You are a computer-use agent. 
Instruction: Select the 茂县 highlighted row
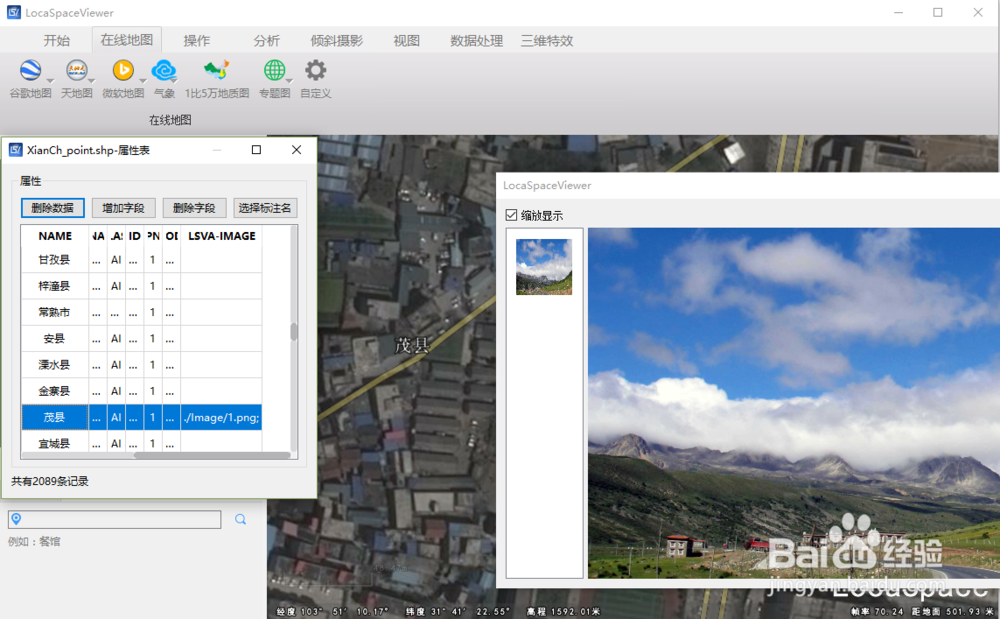(142, 417)
